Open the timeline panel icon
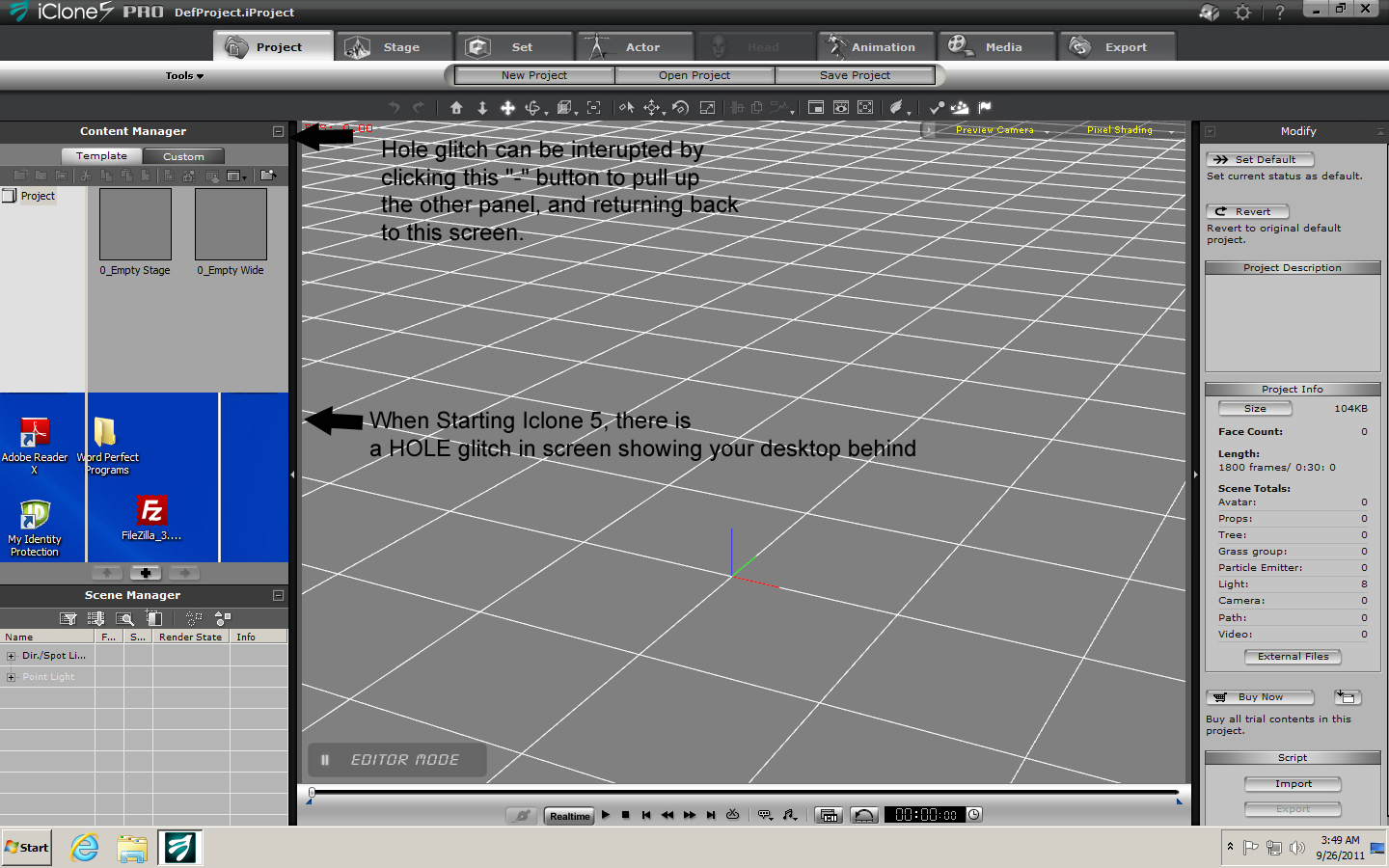Screen dimensions: 1389x868 click(829, 815)
